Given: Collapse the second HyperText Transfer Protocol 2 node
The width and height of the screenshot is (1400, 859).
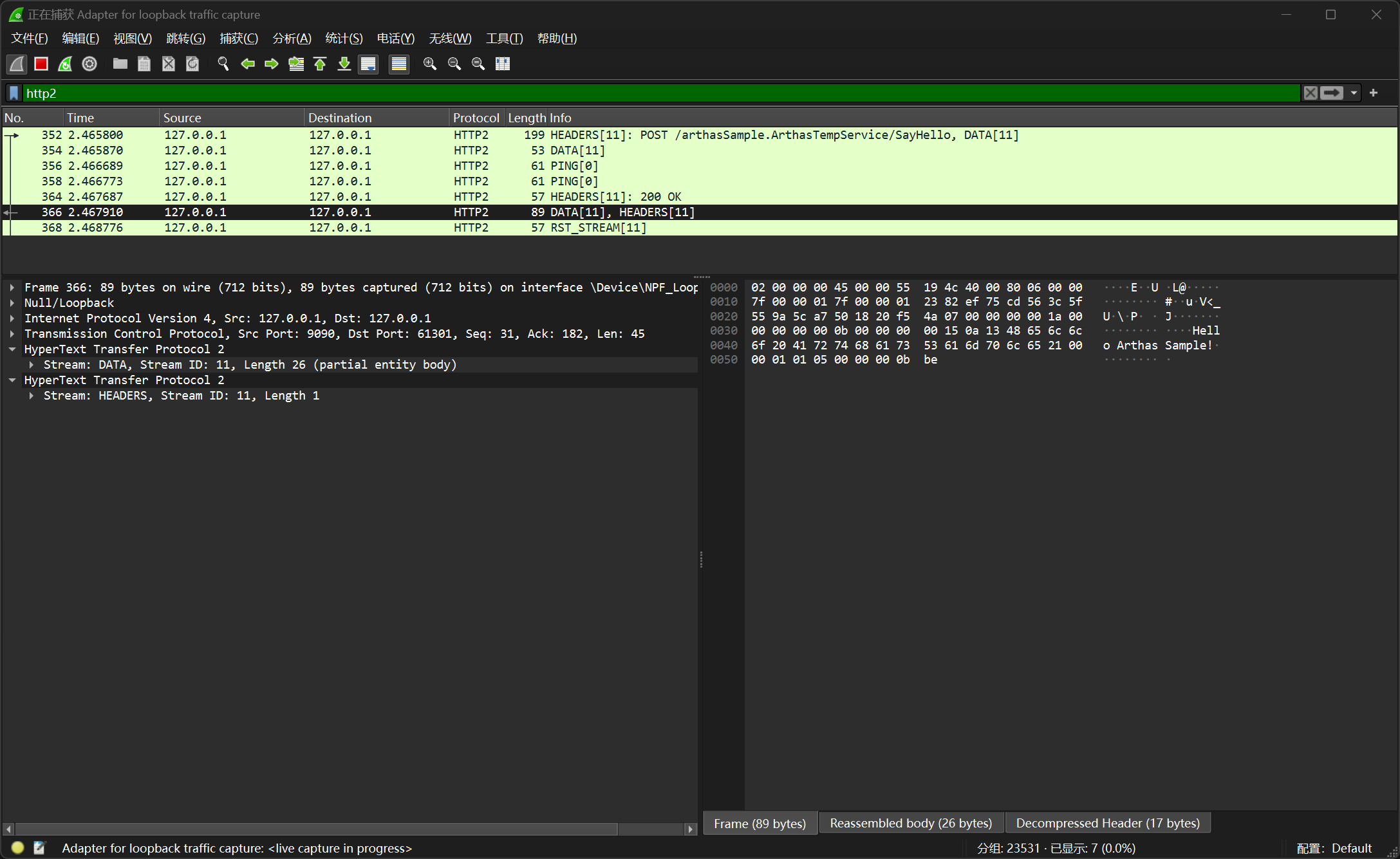Looking at the screenshot, I should tap(12, 380).
